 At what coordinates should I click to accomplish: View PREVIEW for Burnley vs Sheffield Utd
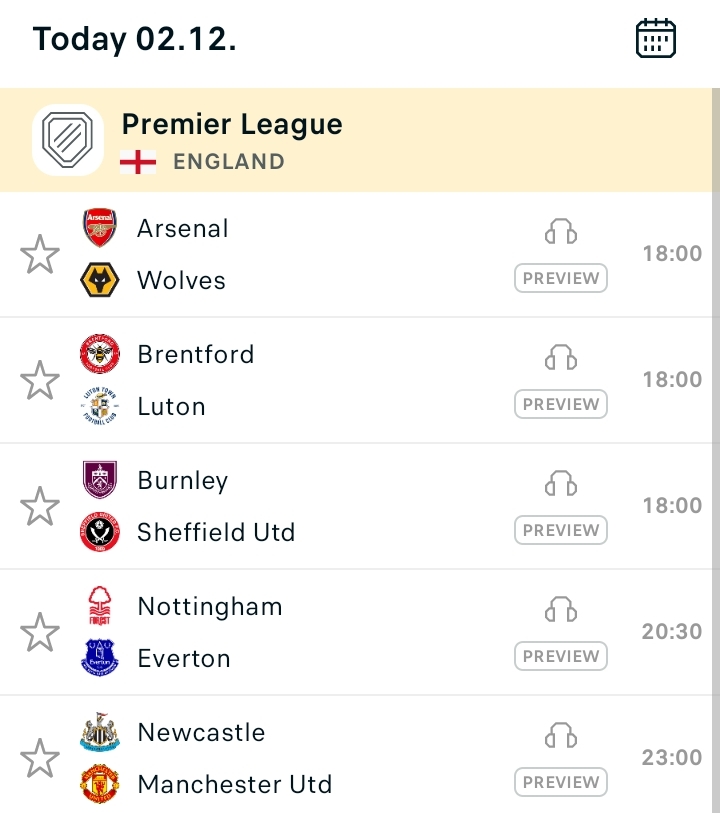[561, 530]
